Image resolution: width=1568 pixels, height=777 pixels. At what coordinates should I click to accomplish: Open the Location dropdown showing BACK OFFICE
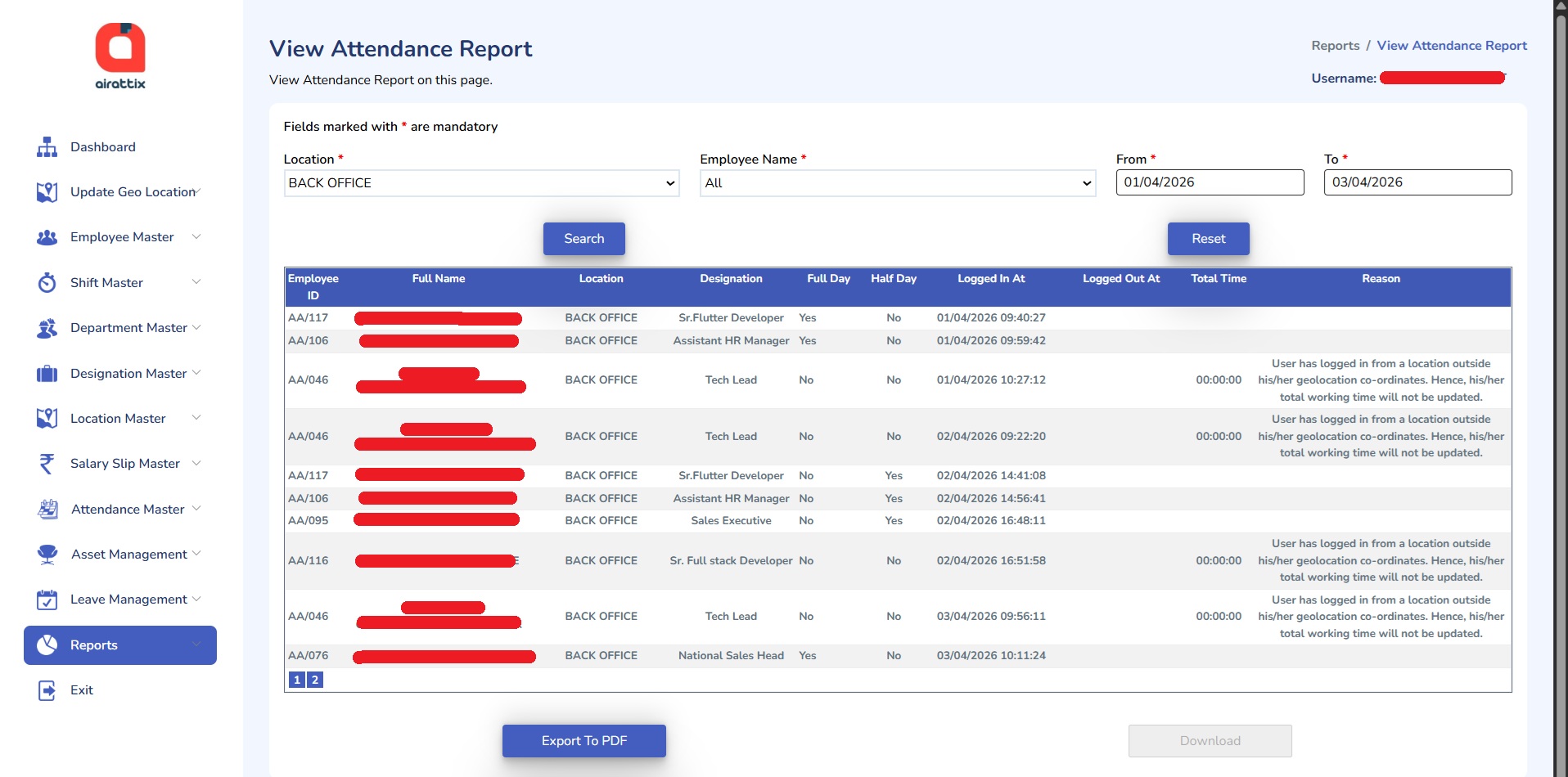481,183
